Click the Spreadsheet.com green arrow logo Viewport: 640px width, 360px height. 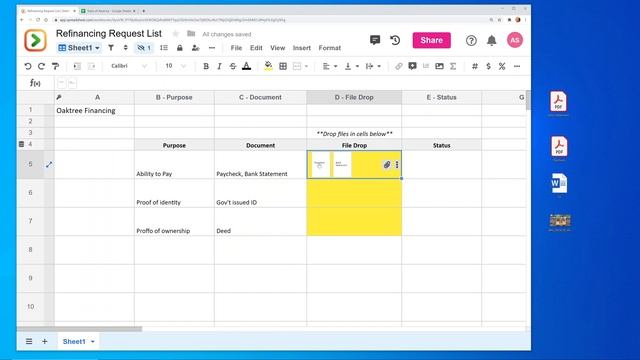(x=36, y=40)
